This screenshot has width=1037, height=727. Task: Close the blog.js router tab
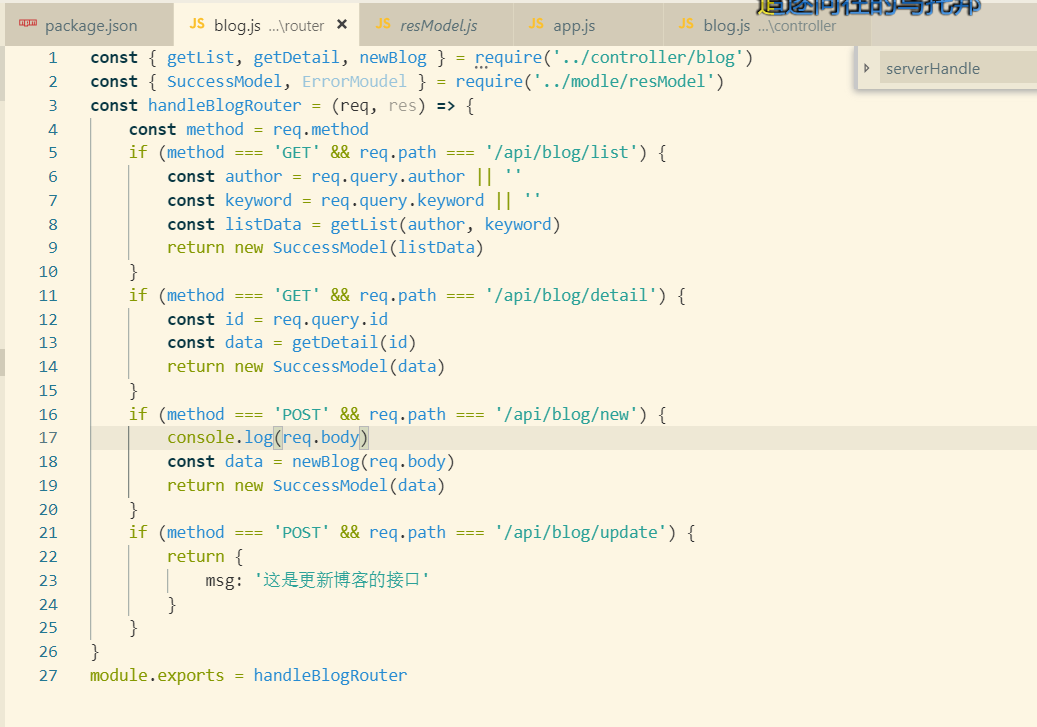pyautogui.click(x=342, y=24)
